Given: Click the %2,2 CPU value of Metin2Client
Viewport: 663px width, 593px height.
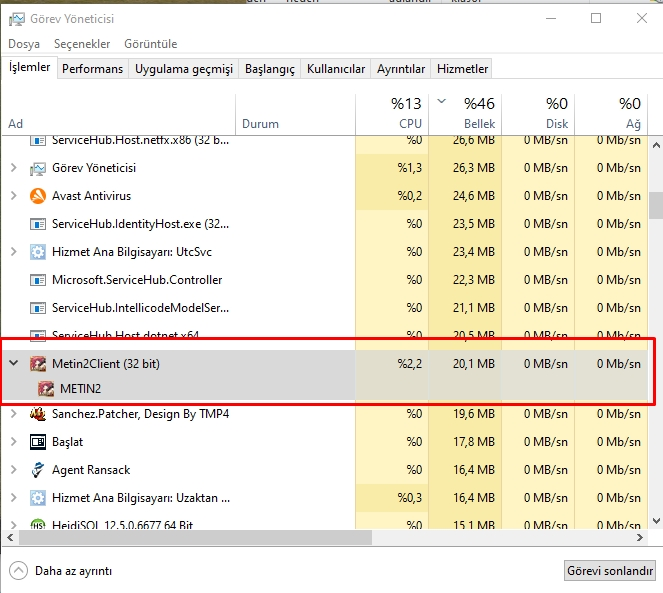Looking at the screenshot, I should (x=409, y=364).
